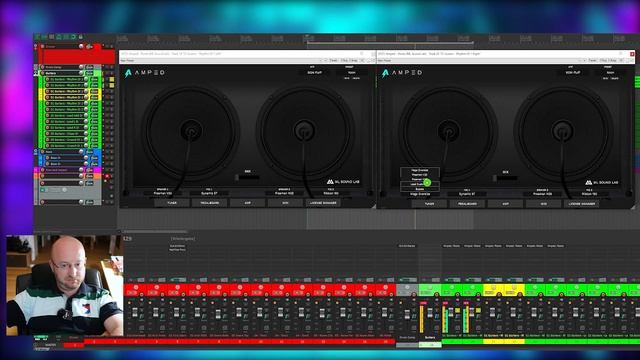Choose Bubble in the open speaker list
The width and height of the screenshot is (640, 360).
420,189
